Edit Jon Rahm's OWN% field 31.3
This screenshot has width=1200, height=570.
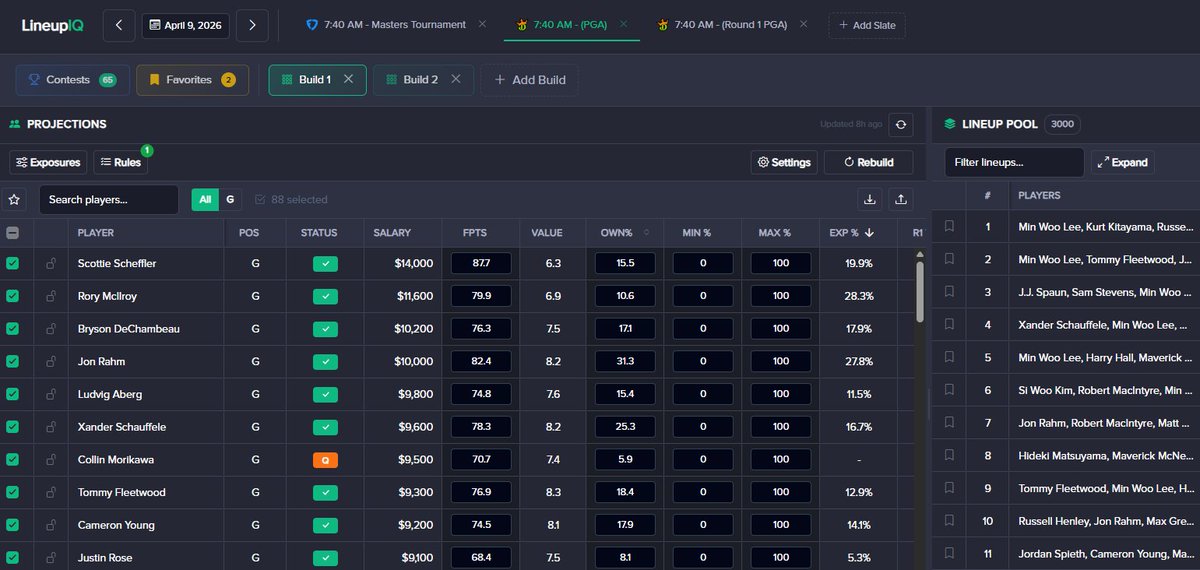pos(626,361)
